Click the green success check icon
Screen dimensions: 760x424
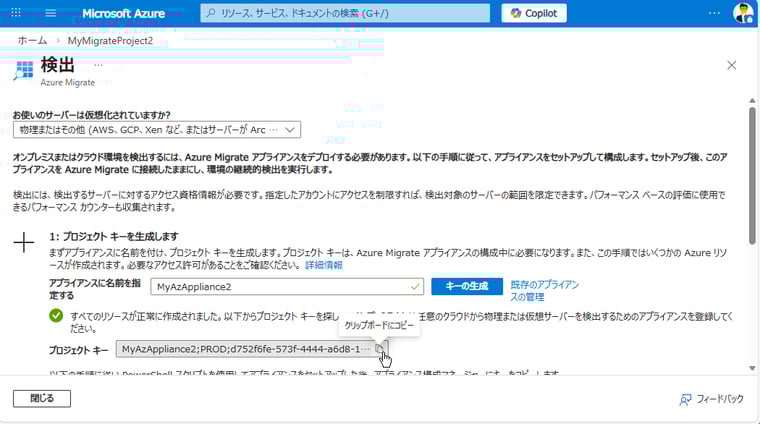tap(56, 316)
